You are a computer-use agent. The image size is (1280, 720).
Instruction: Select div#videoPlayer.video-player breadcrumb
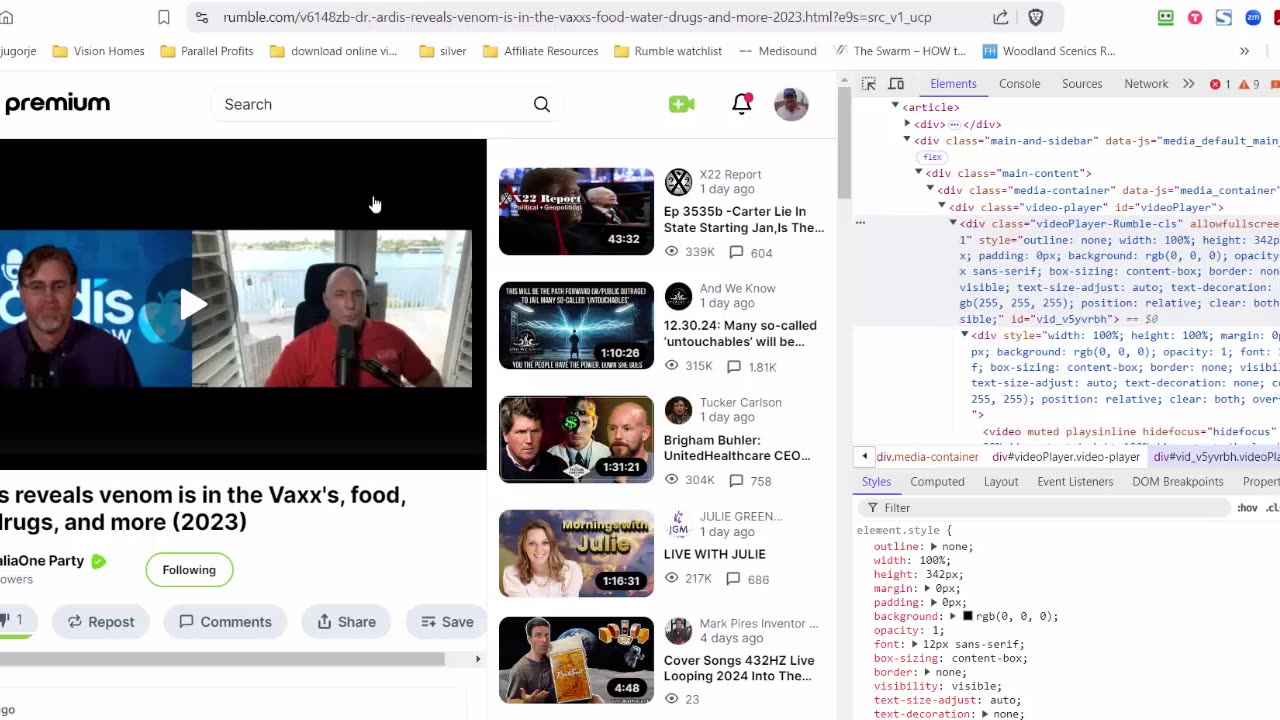pos(1066,457)
